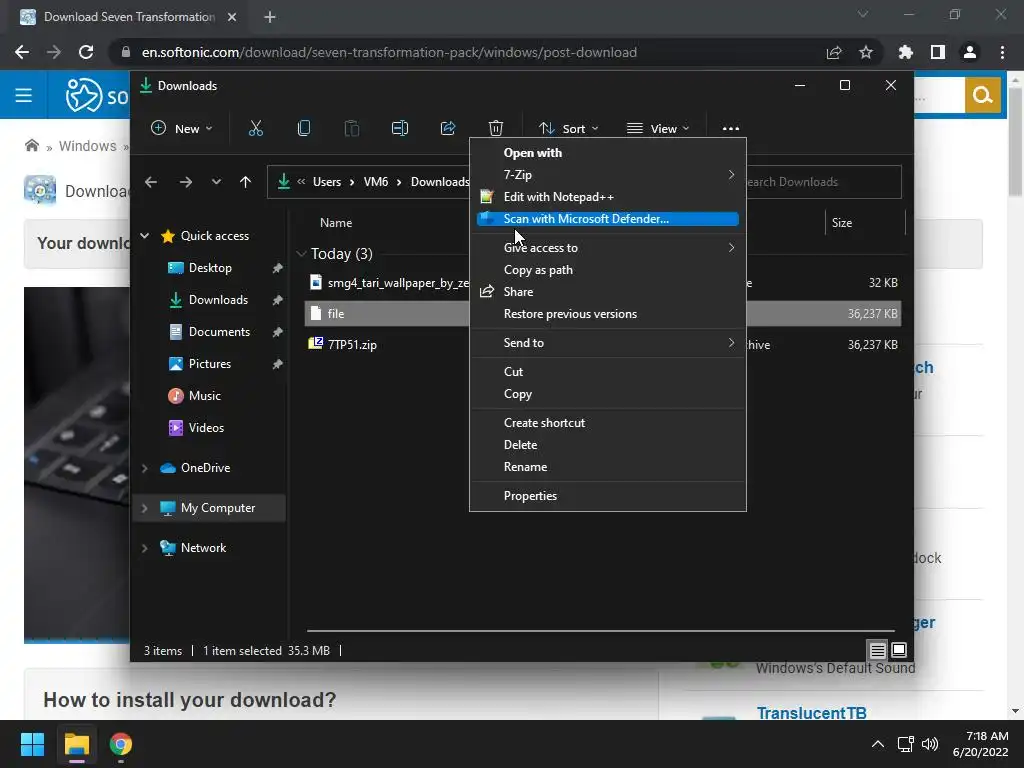Open the View dropdown
Image resolution: width=1024 pixels, height=768 pixels.
(658, 129)
